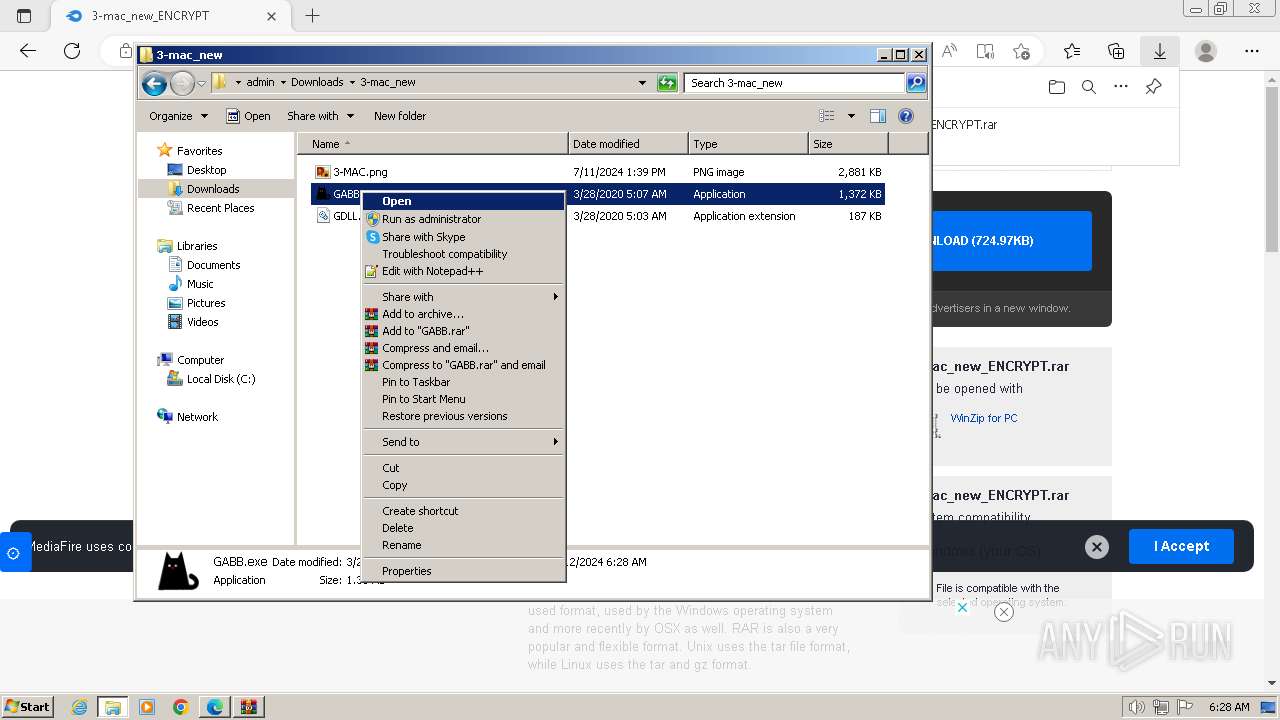Screen dimensions: 1280x720
Task: Select Create shortcut
Action: tap(464, 511)
